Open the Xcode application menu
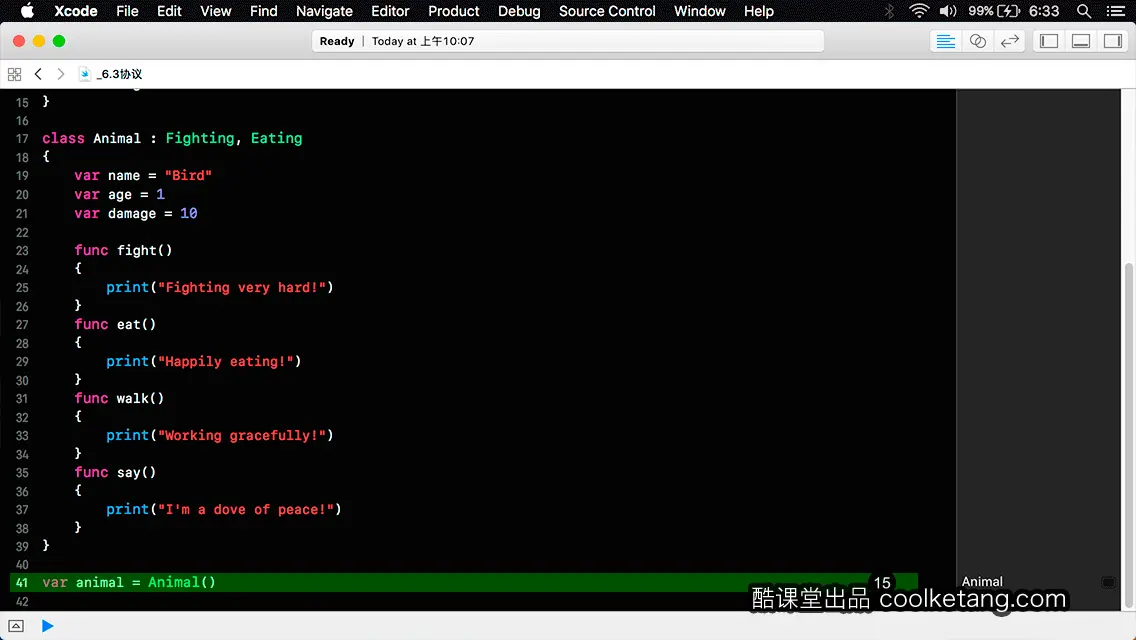 point(75,11)
